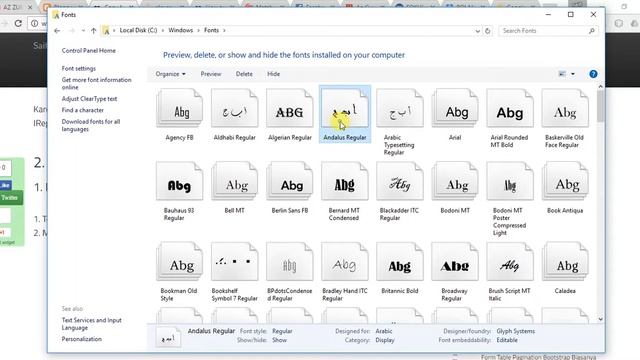640x360 pixels.
Task: Select the Aldhabi Regular font icon
Action: point(234,108)
